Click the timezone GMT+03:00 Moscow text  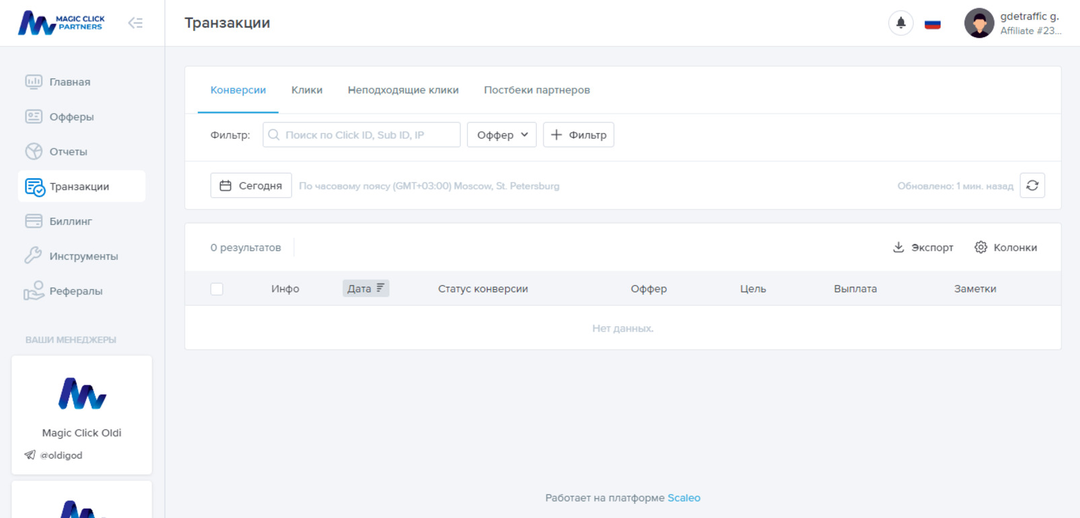pyautogui.click(x=429, y=186)
